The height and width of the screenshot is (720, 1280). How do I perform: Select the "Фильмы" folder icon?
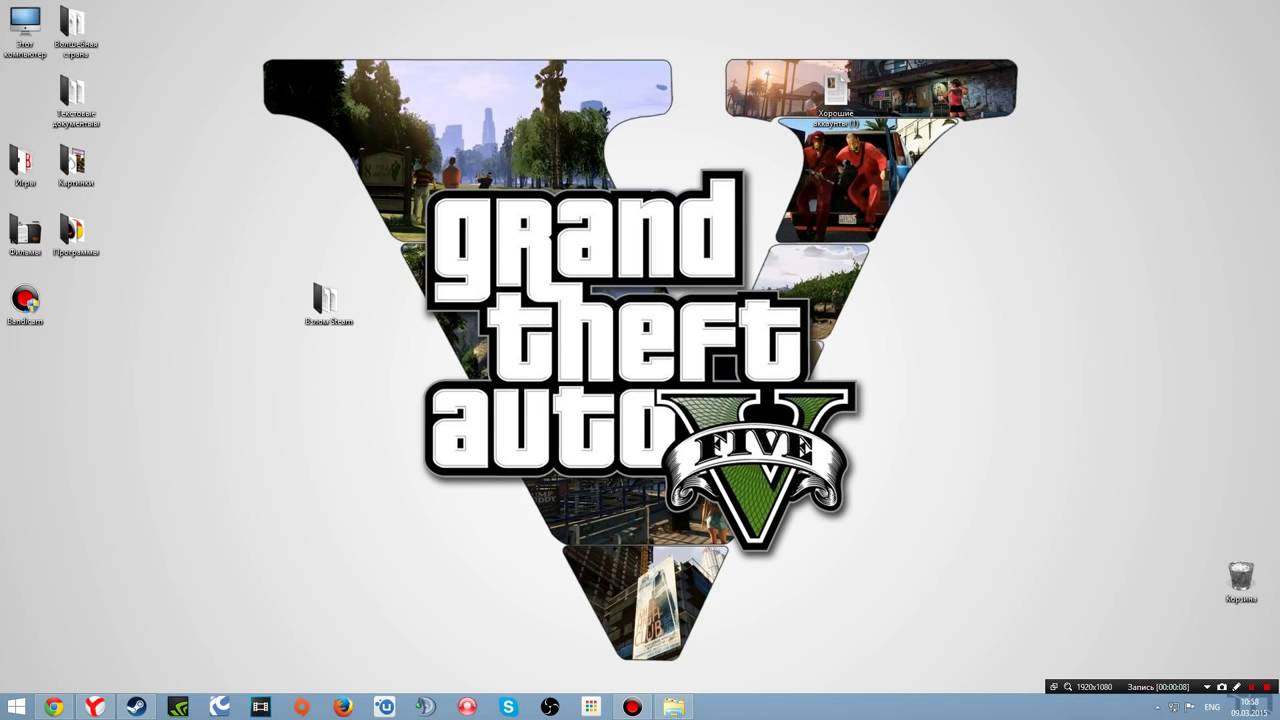(25, 235)
